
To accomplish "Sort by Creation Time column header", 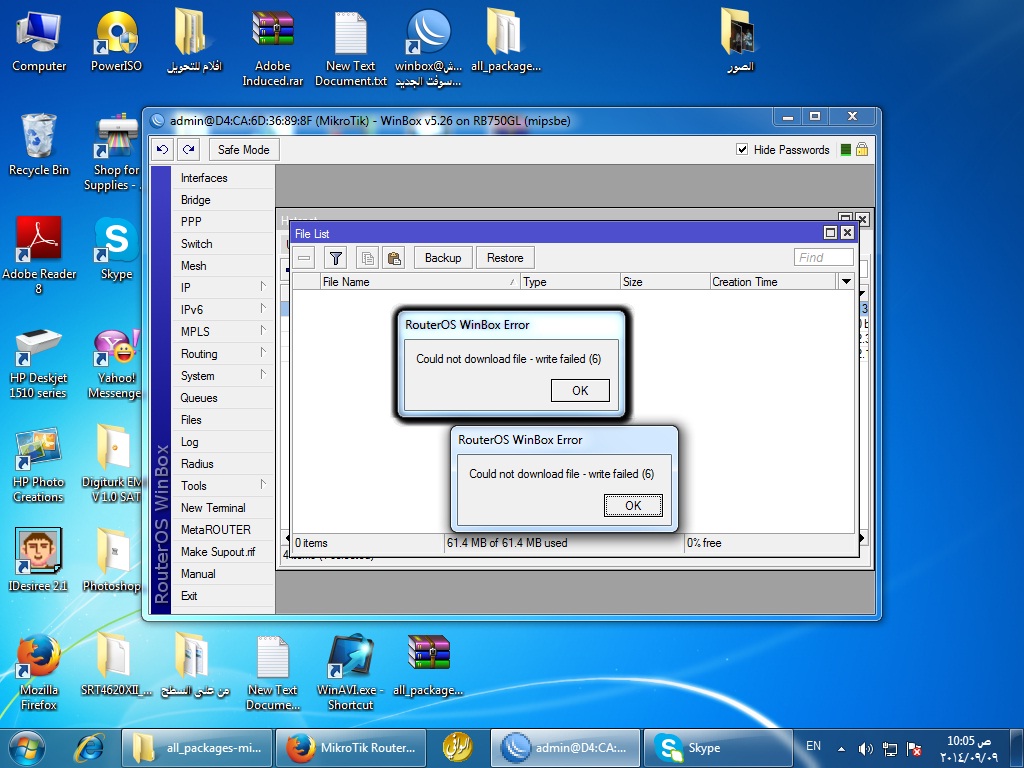I will pyautogui.click(x=773, y=281).
